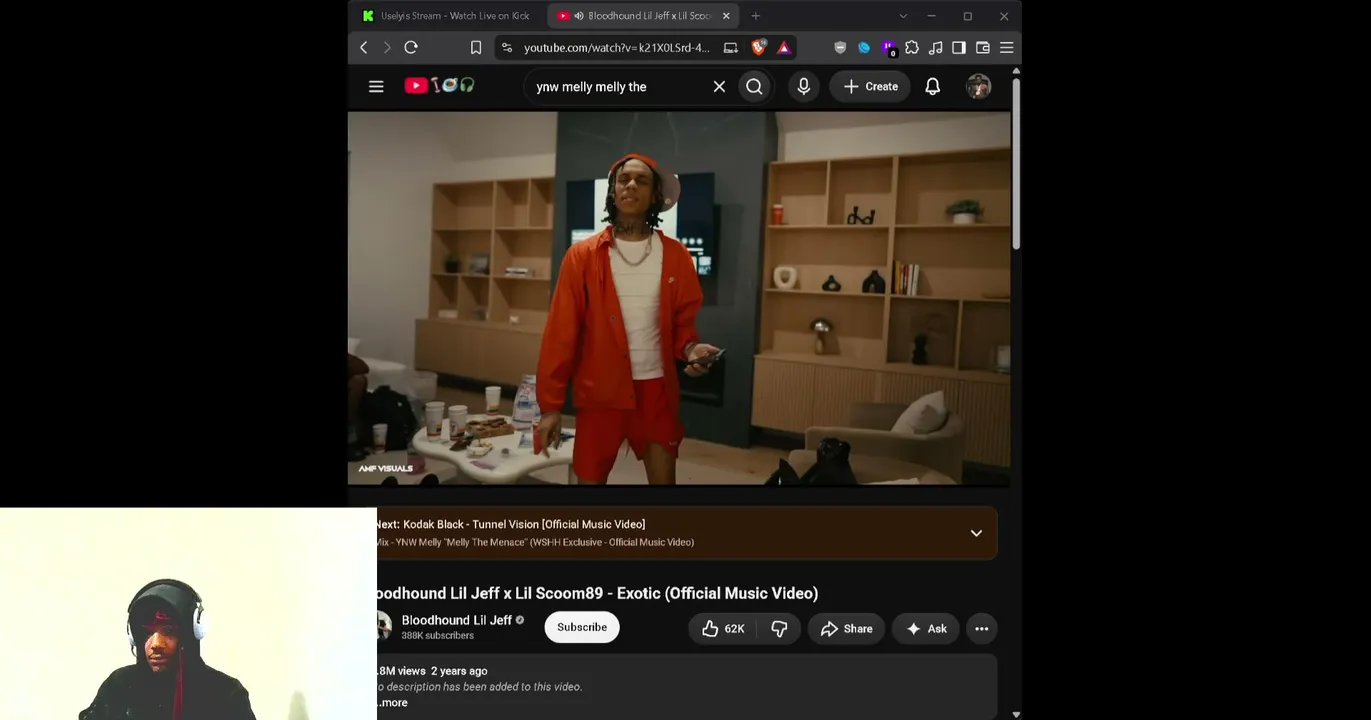Click the '2 years ago' upload date
This screenshot has width=1371, height=720.
(x=459, y=671)
